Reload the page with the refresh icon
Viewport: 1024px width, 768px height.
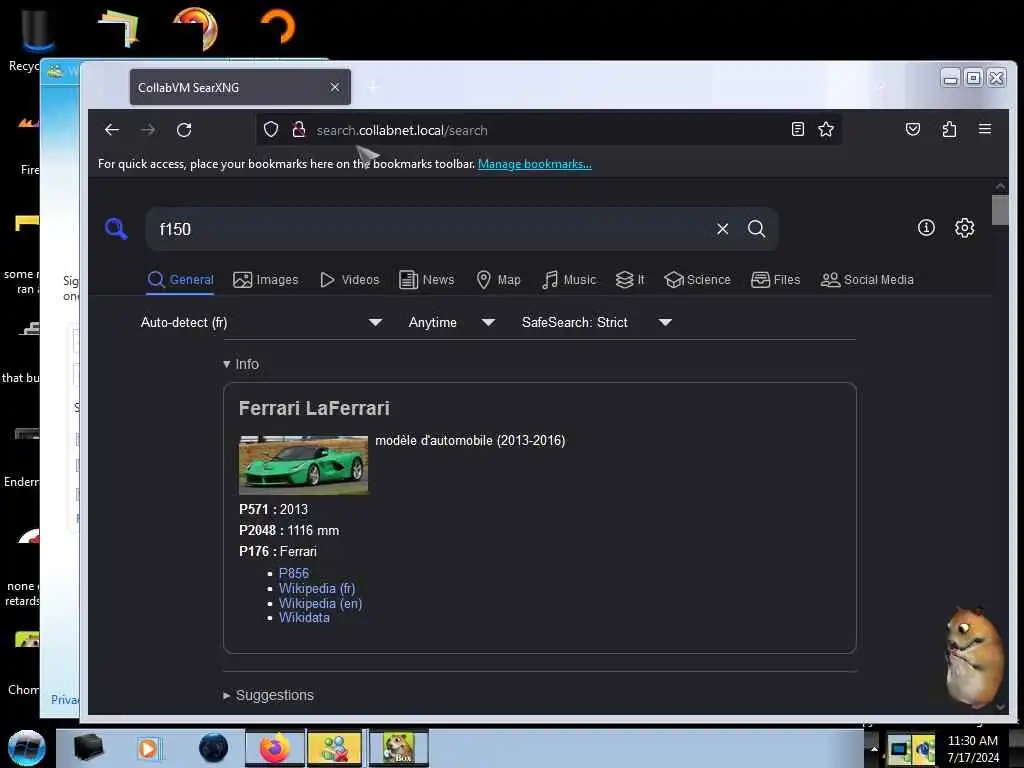[184, 130]
